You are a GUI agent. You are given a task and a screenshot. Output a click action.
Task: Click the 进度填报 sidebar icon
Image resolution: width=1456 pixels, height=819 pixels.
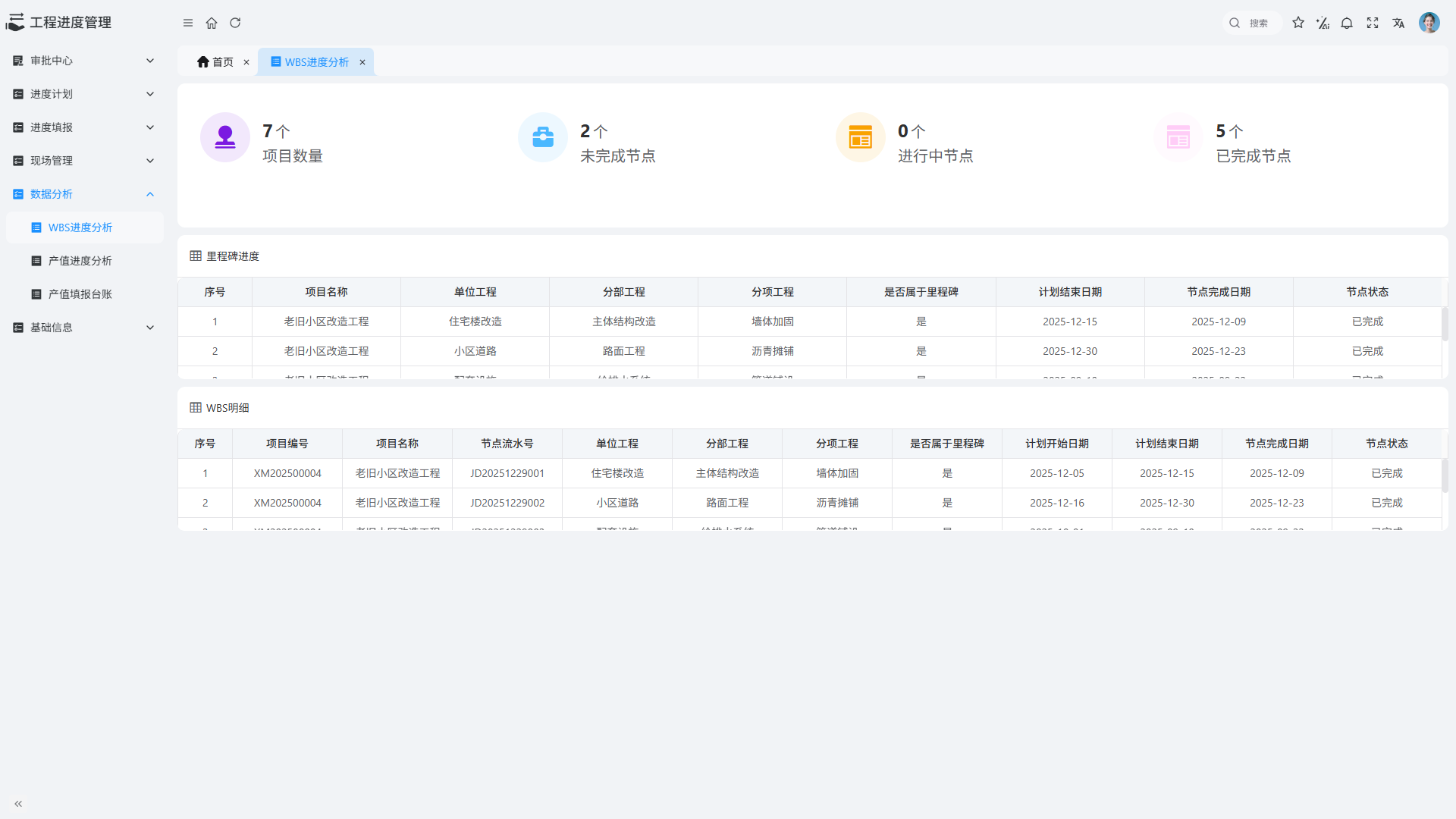point(18,127)
